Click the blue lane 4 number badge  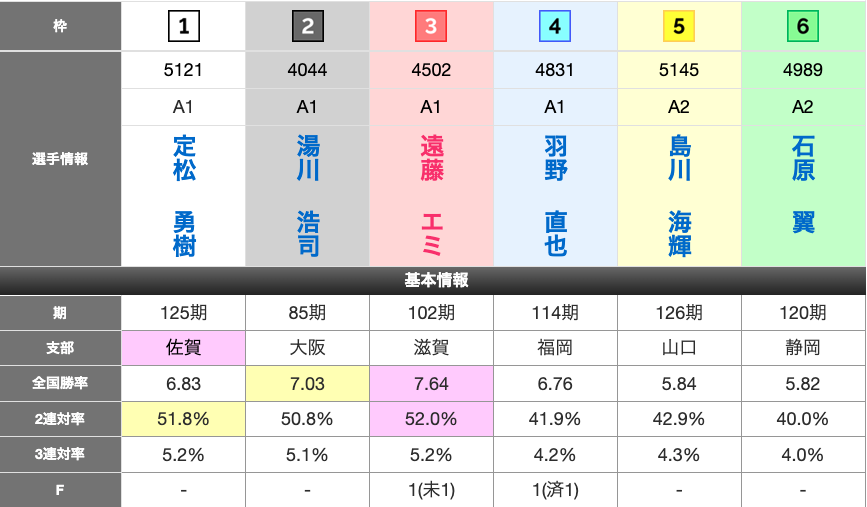click(555, 27)
